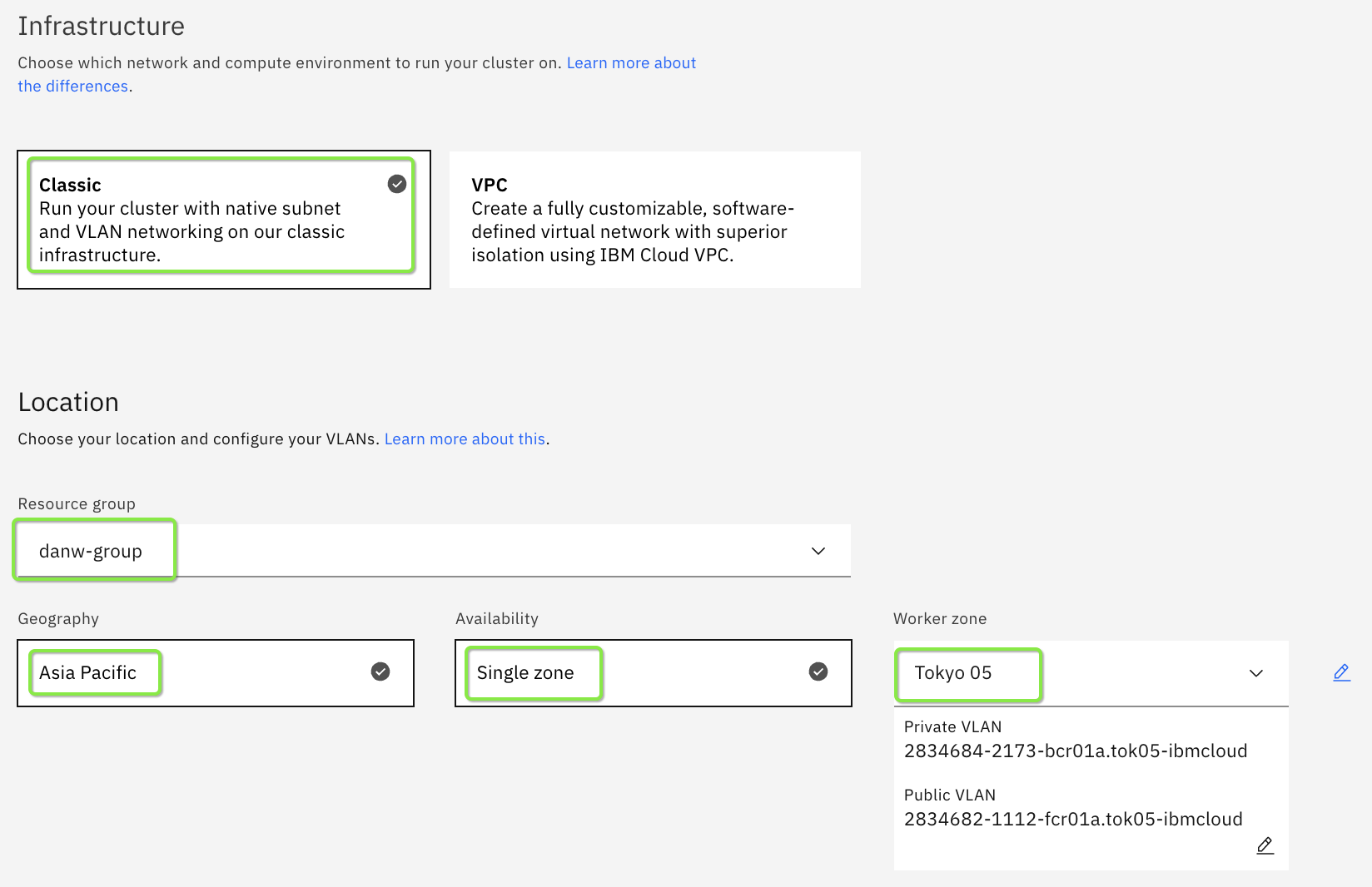Choose the Asia Pacific geography tile
The width and height of the screenshot is (1372, 887).
tap(215, 672)
